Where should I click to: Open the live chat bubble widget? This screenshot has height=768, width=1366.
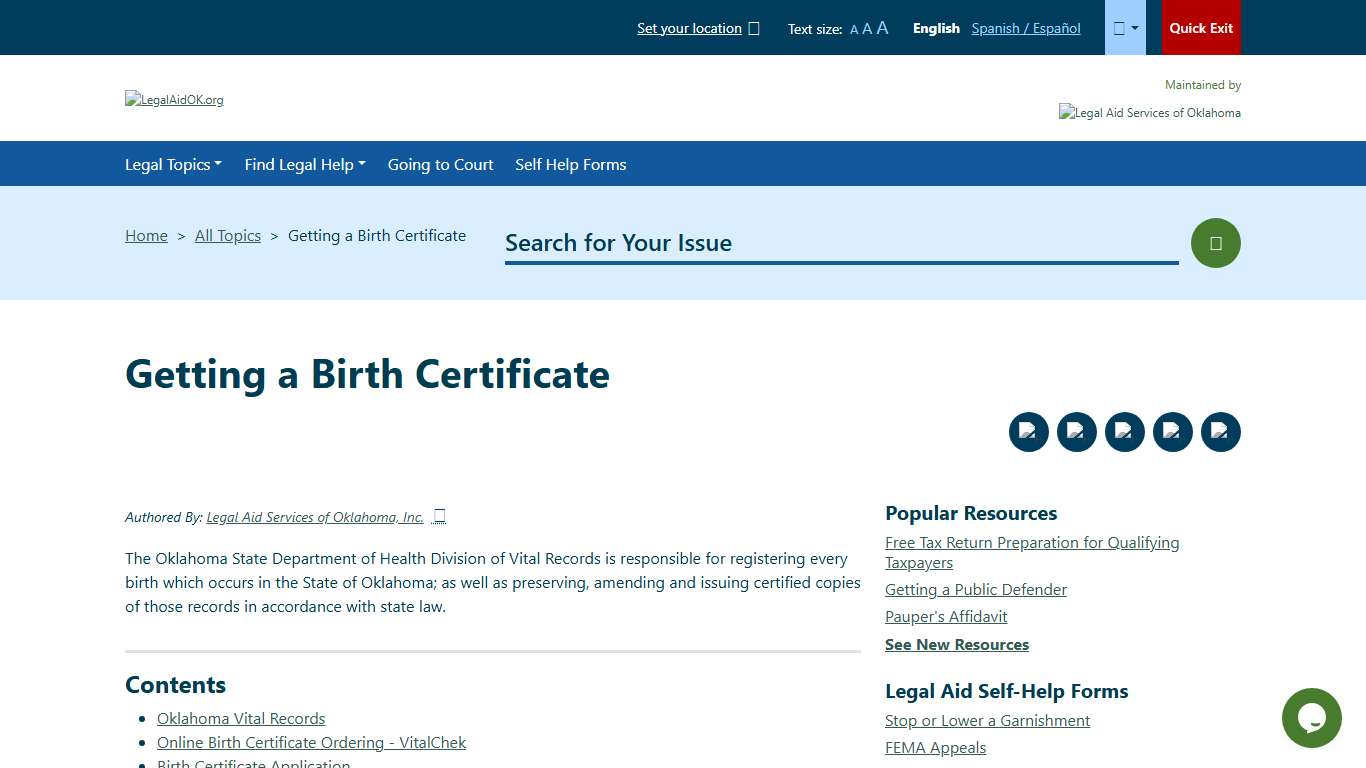coord(1311,718)
